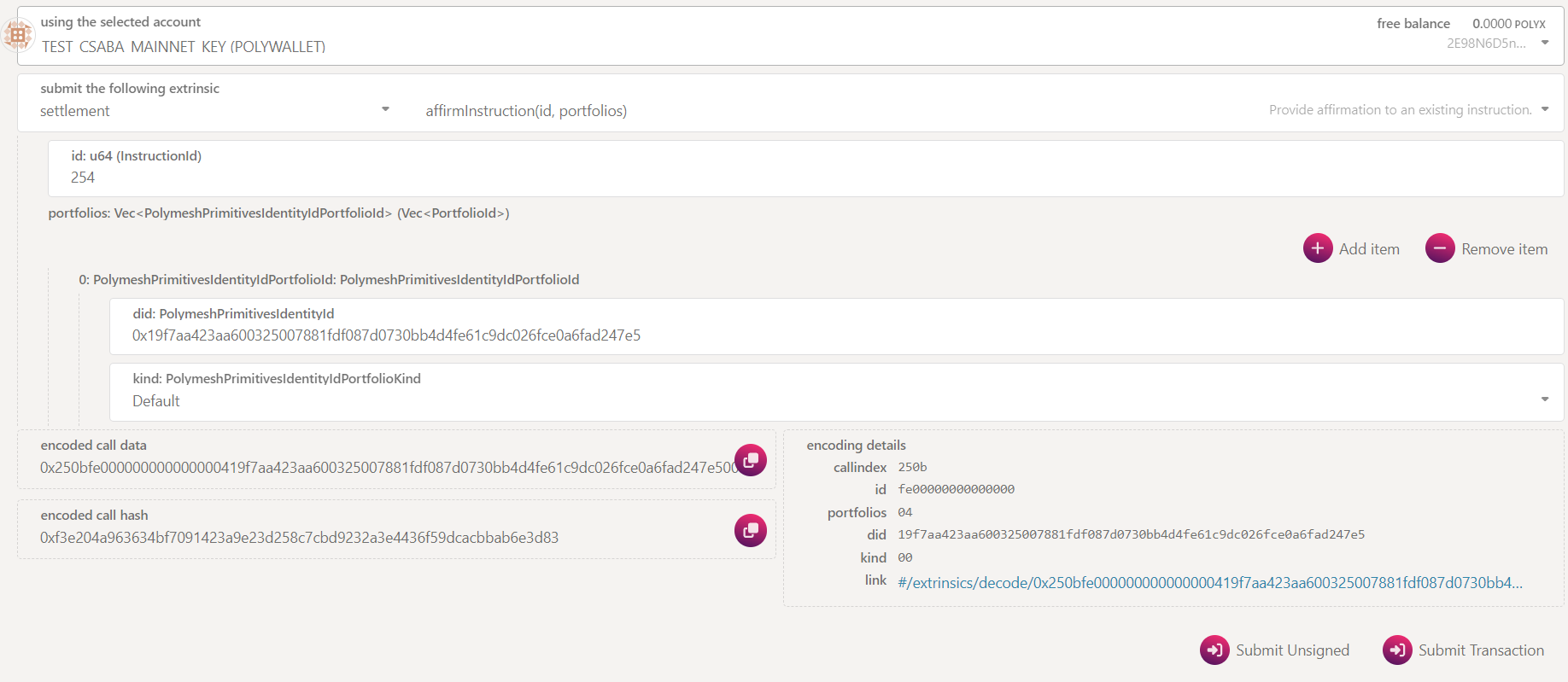Open the extrinsics decode link
This screenshot has width=1568, height=682.
[1209, 583]
